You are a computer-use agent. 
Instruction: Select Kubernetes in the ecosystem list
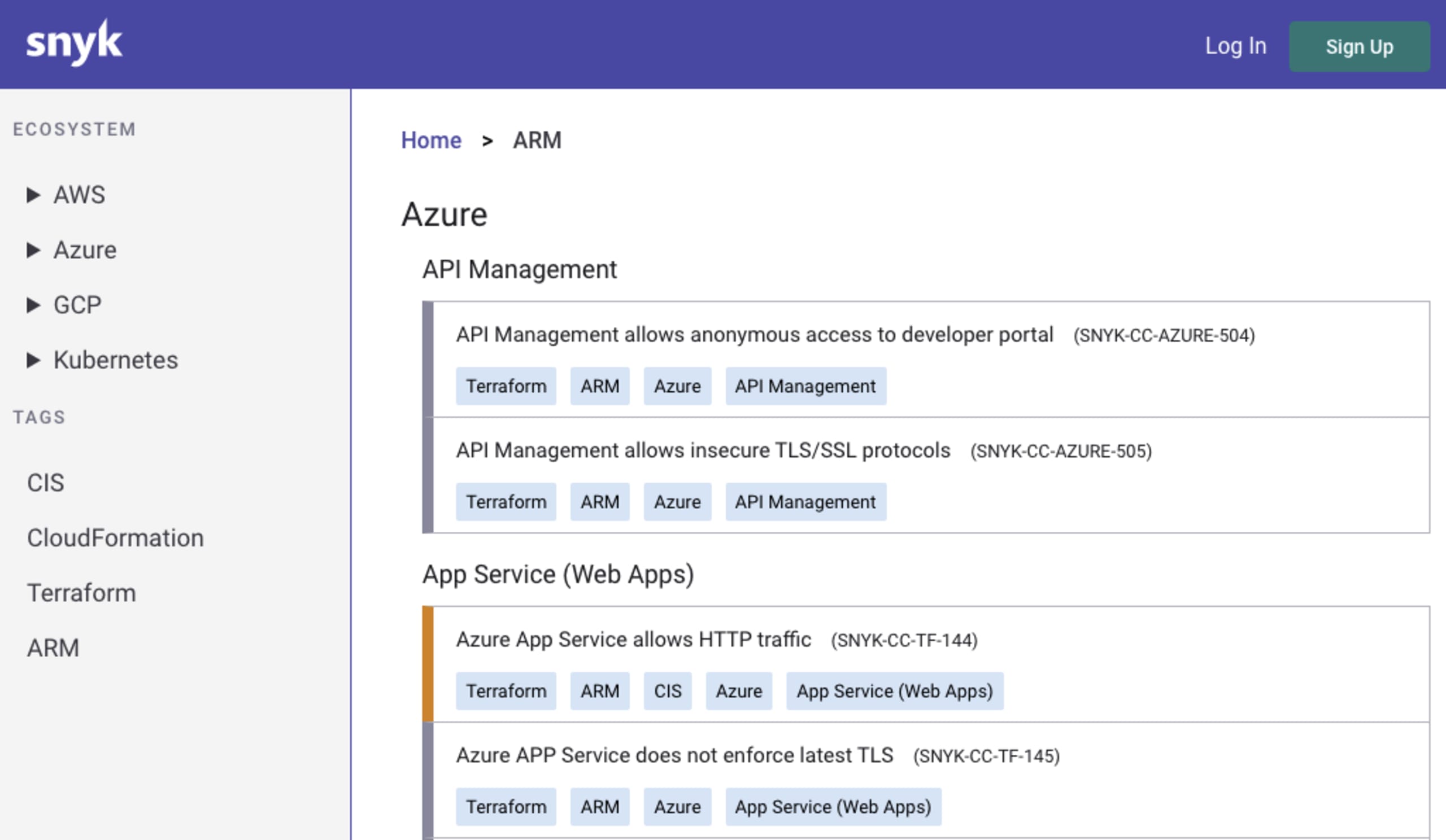116,360
